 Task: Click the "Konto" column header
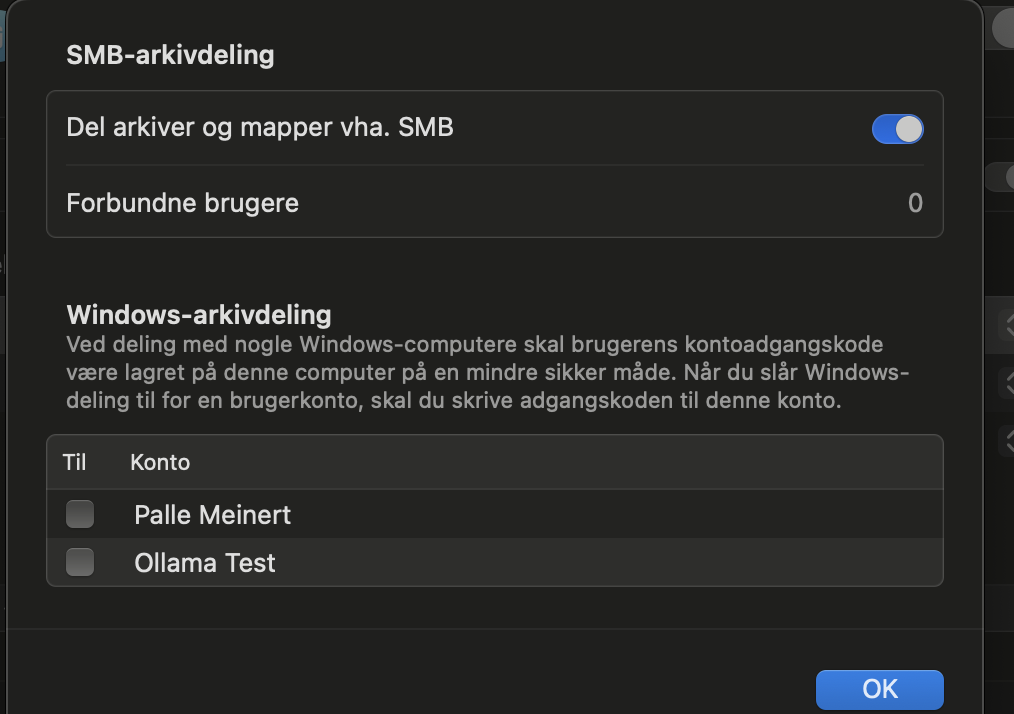pyautogui.click(x=160, y=462)
